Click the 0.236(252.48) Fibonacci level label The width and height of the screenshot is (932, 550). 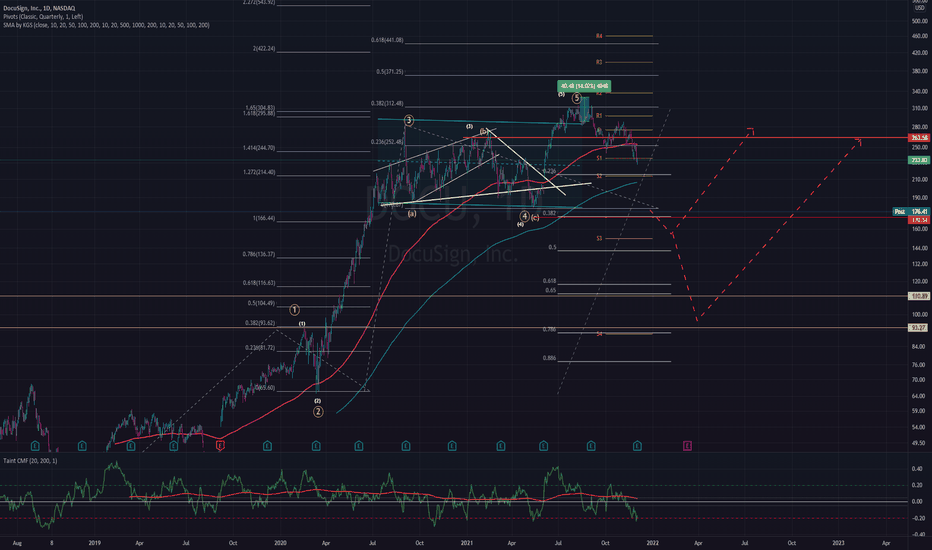387,142
